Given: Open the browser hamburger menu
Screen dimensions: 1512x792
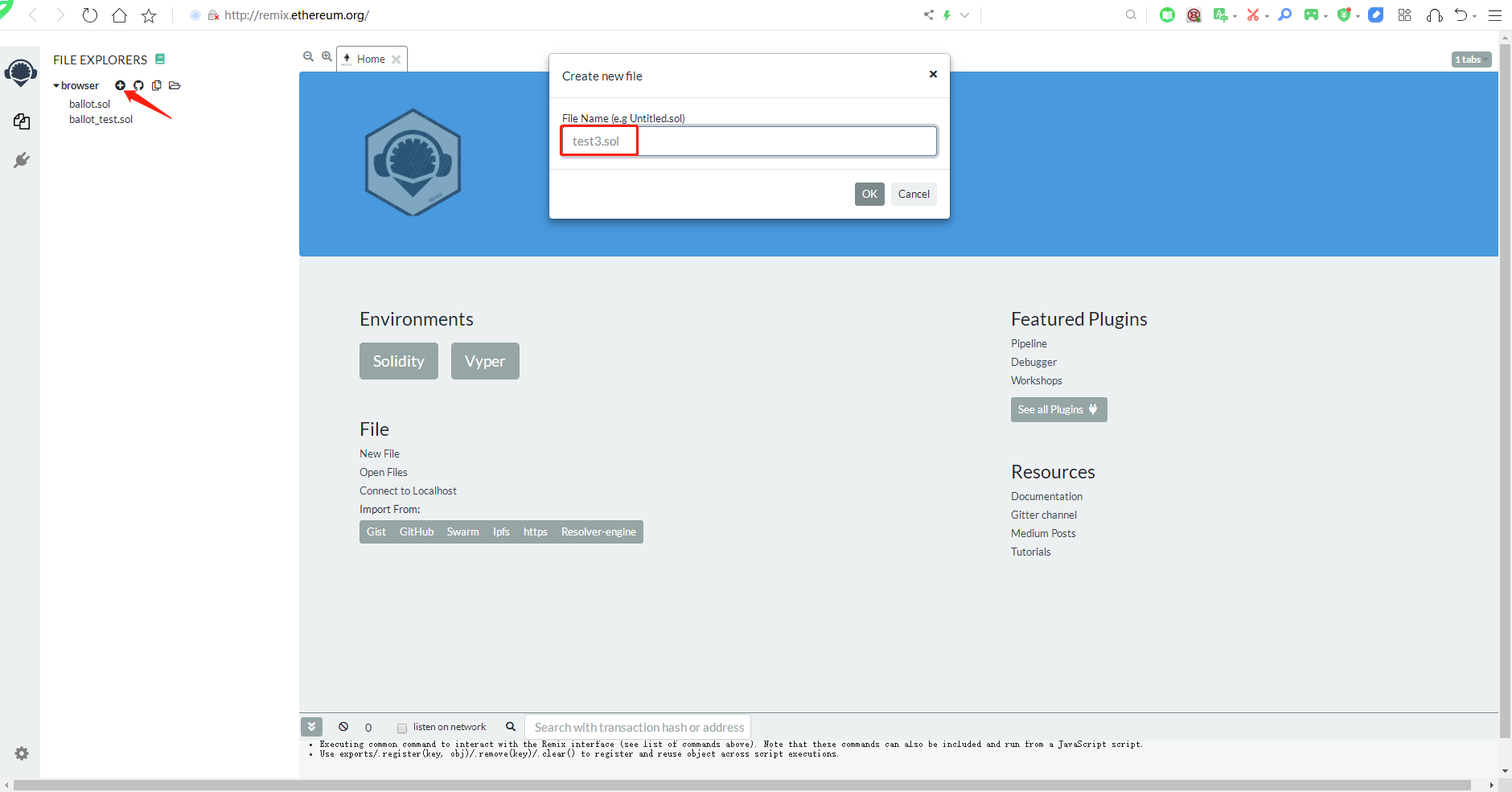Looking at the screenshot, I should pyautogui.click(x=1494, y=14).
